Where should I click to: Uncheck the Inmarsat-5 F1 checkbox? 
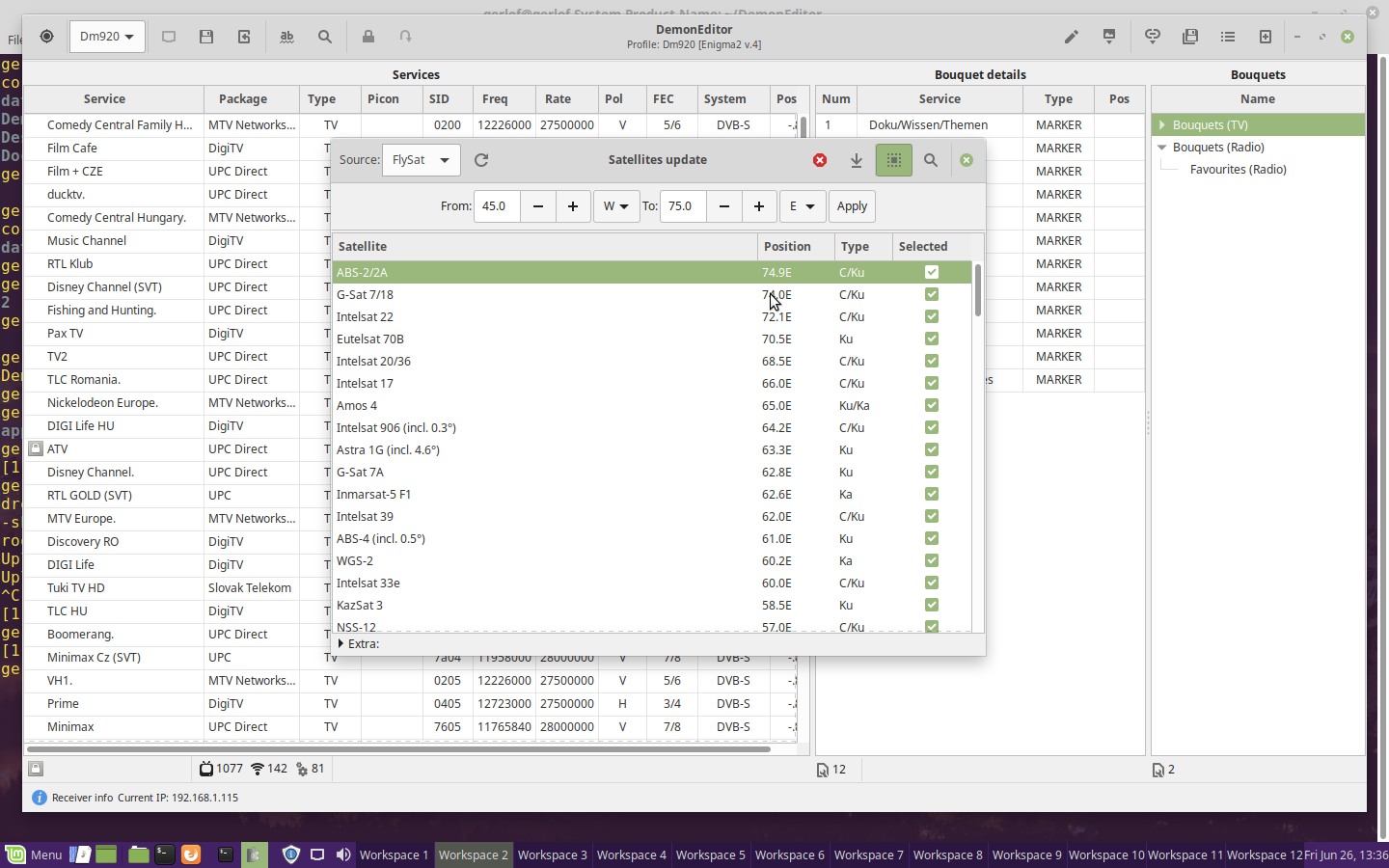(932, 494)
